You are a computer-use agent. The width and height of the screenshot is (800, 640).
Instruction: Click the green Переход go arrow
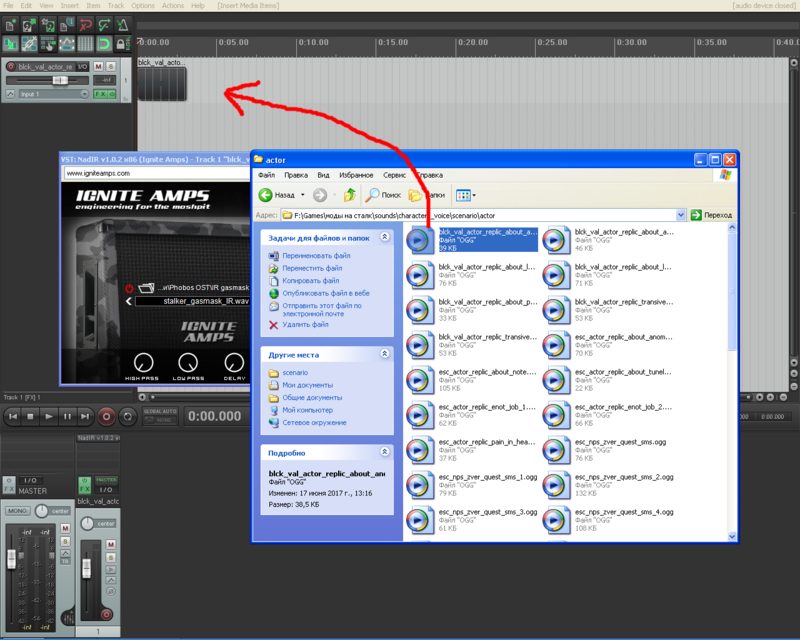click(x=696, y=215)
